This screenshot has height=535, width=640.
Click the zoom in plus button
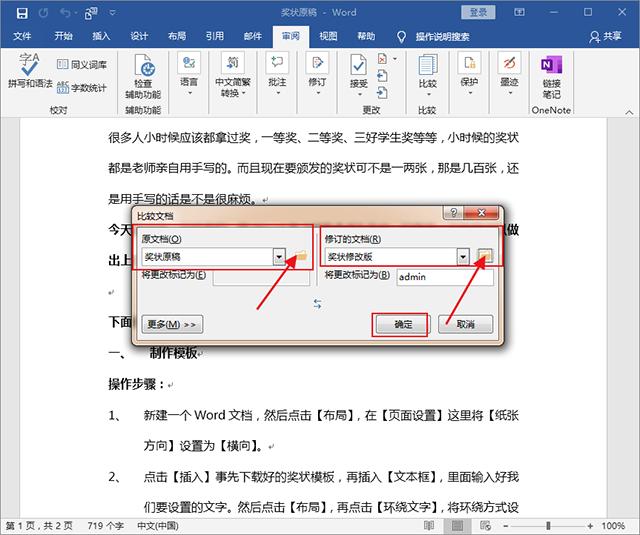590,526
